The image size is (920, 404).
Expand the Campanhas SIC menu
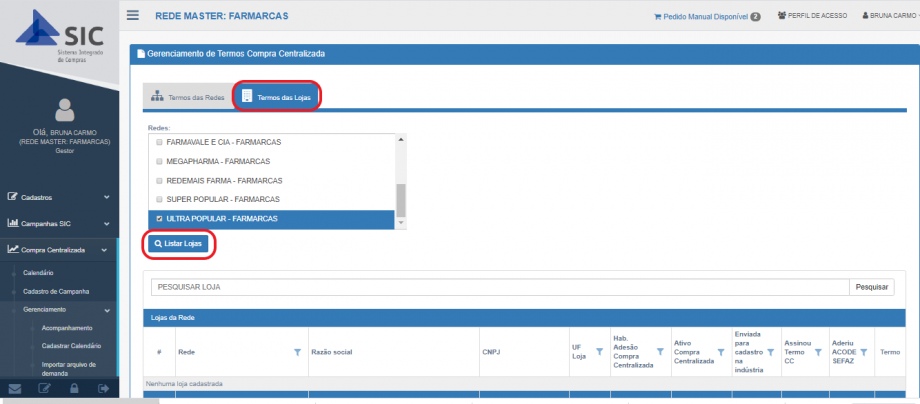[58, 223]
